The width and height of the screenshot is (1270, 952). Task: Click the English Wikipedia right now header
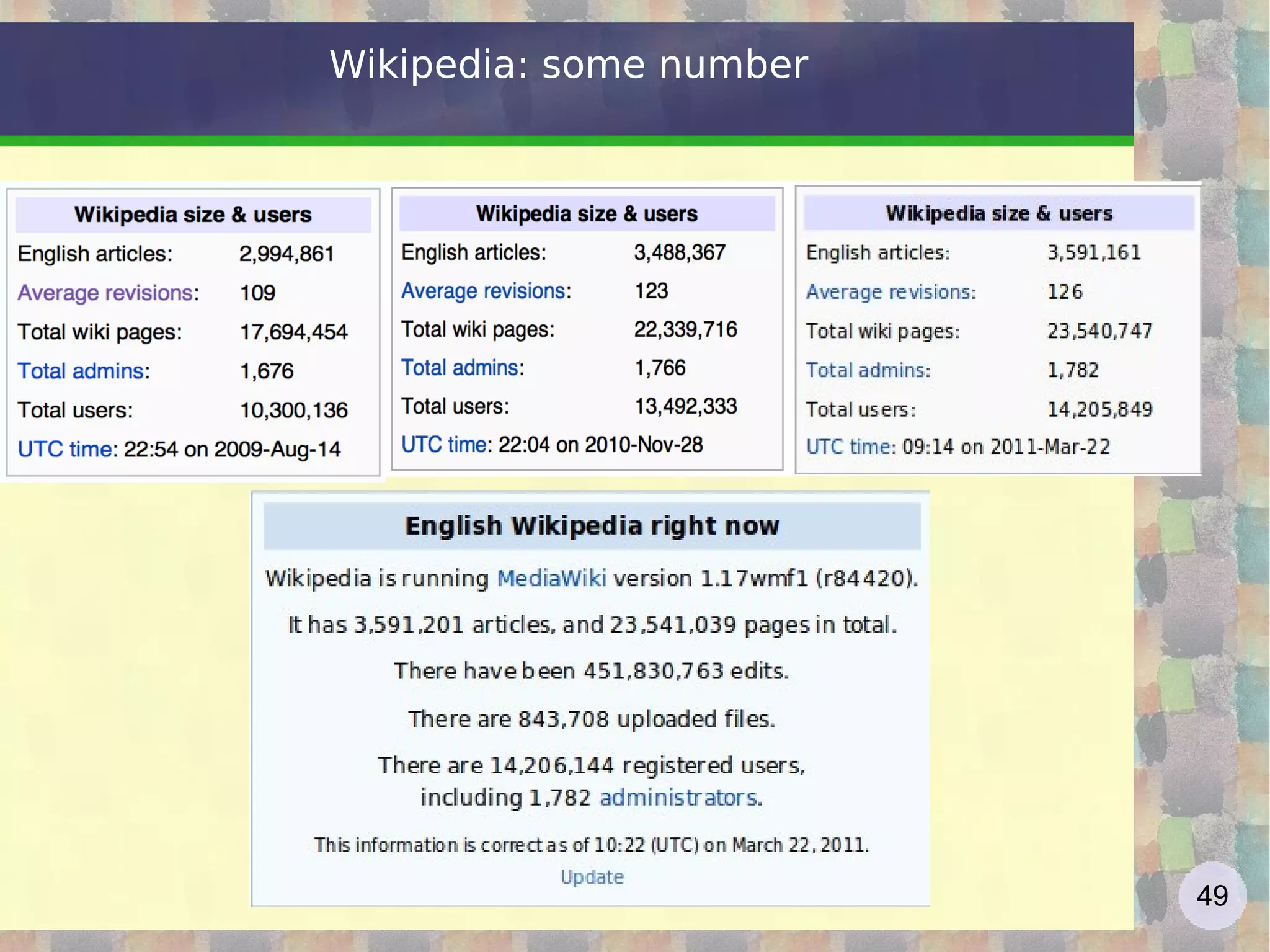click(x=592, y=526)
